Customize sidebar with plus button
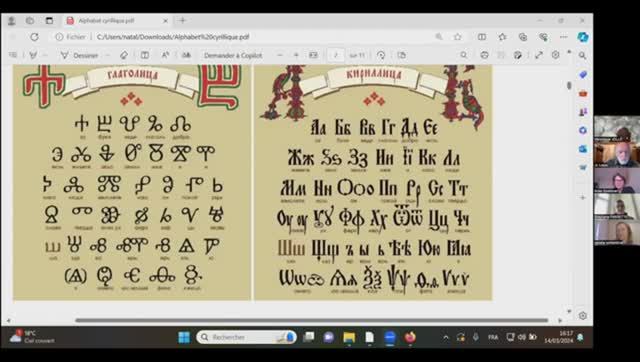The width and height of the screenshot is (640, 362). click(x=583, y=197)
